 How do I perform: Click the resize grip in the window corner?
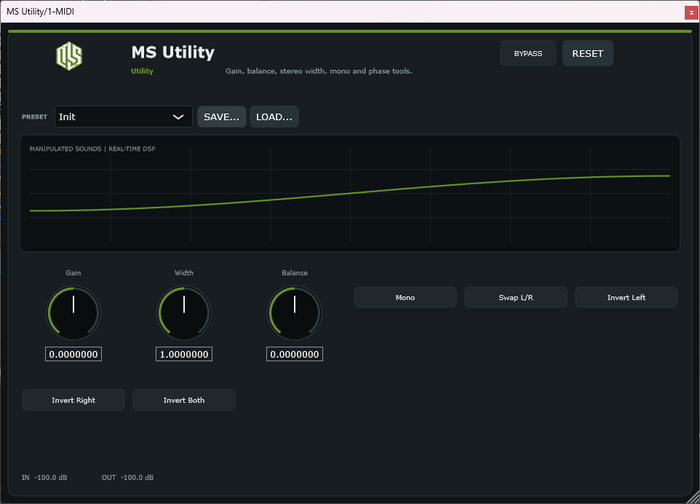[x=693, y=497]
